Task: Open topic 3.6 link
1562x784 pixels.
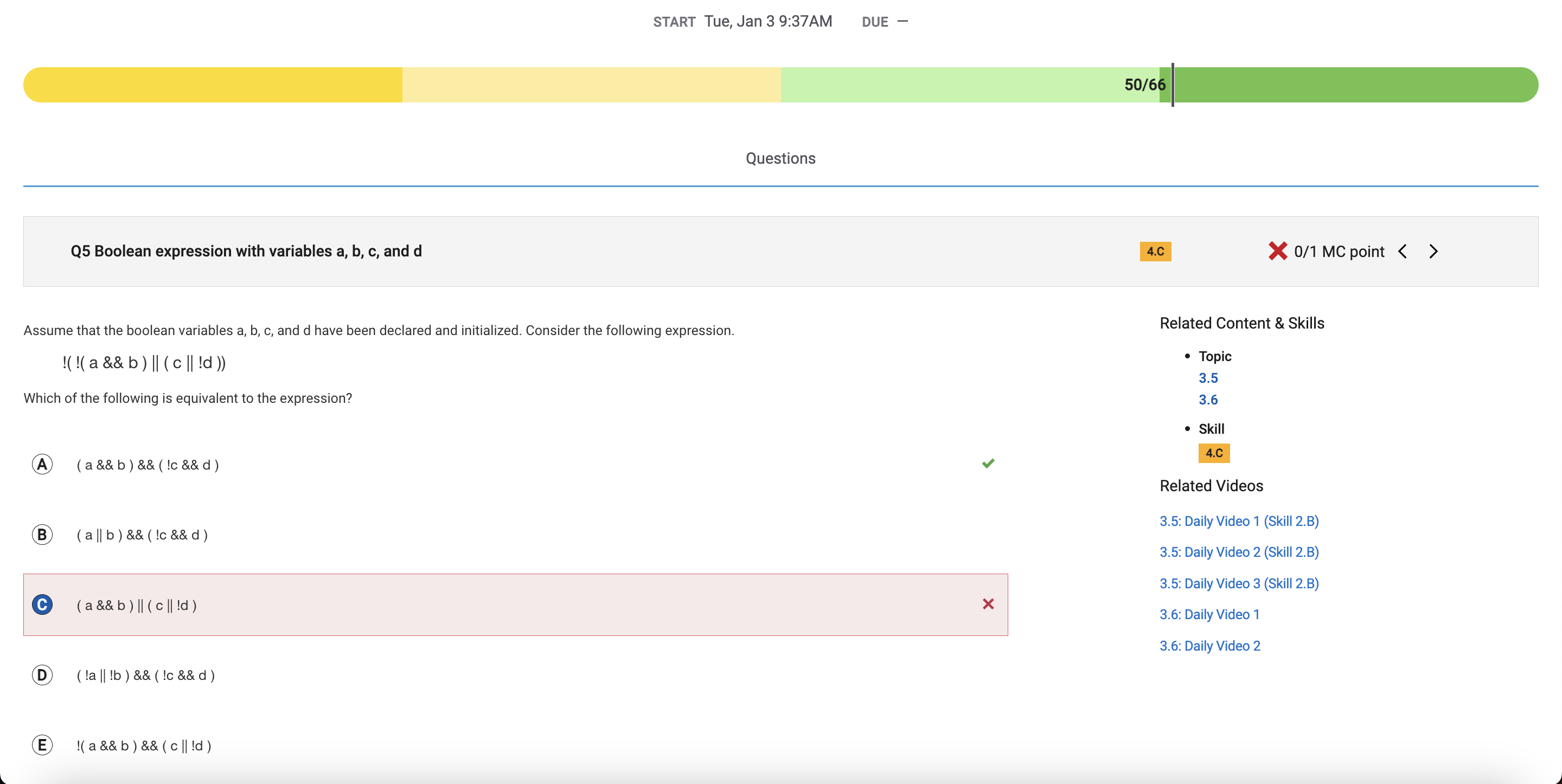Action: 1208,400
